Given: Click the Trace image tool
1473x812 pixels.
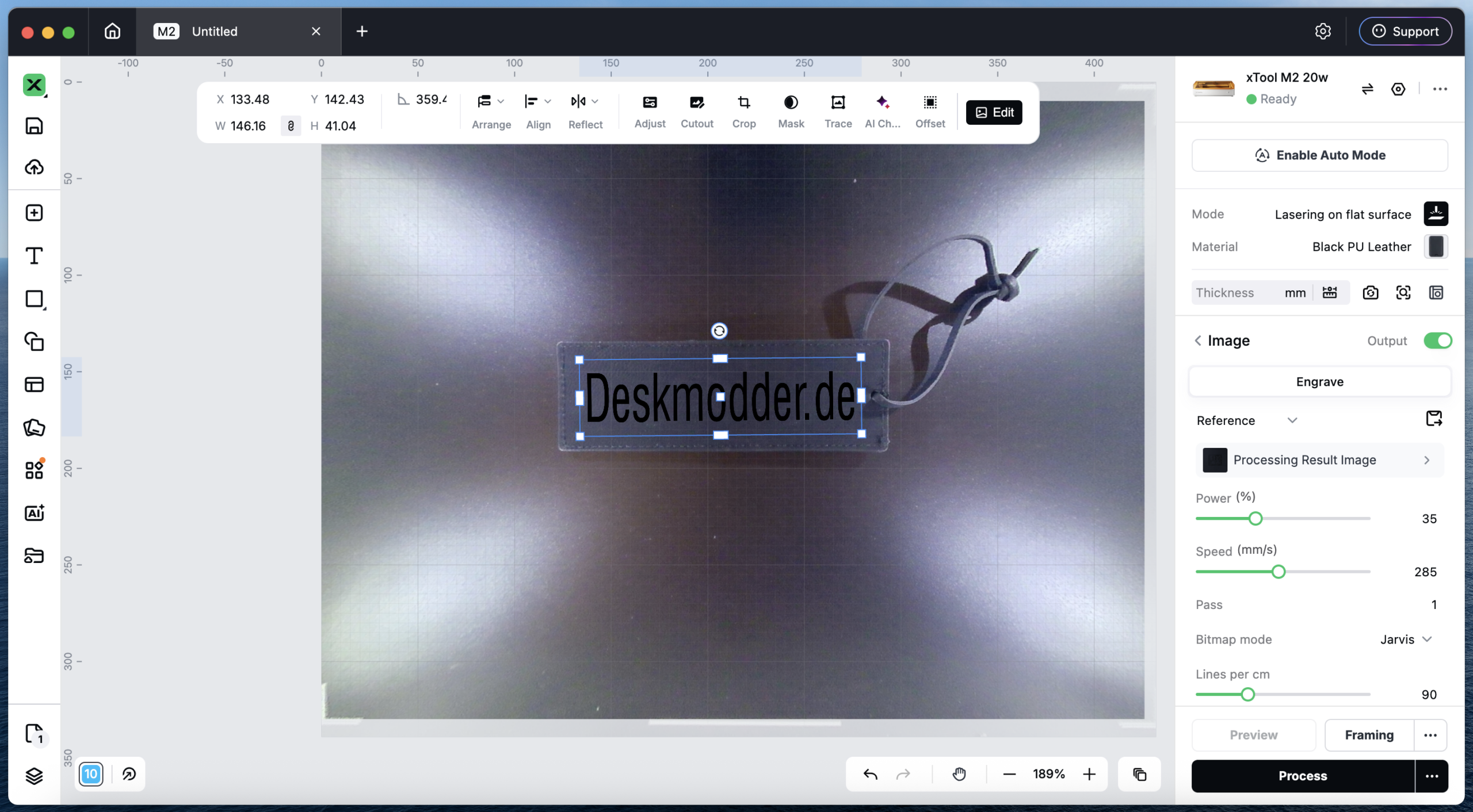Looking at the screenshot, I should tap(838, 112).
